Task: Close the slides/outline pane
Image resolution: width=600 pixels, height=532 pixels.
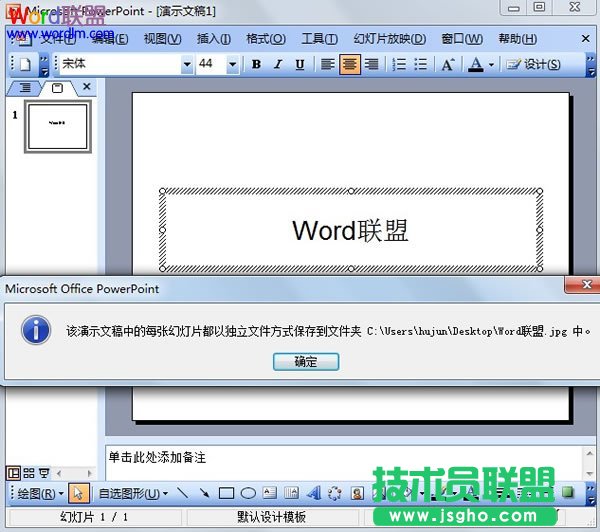Action: tap(87, 86)
